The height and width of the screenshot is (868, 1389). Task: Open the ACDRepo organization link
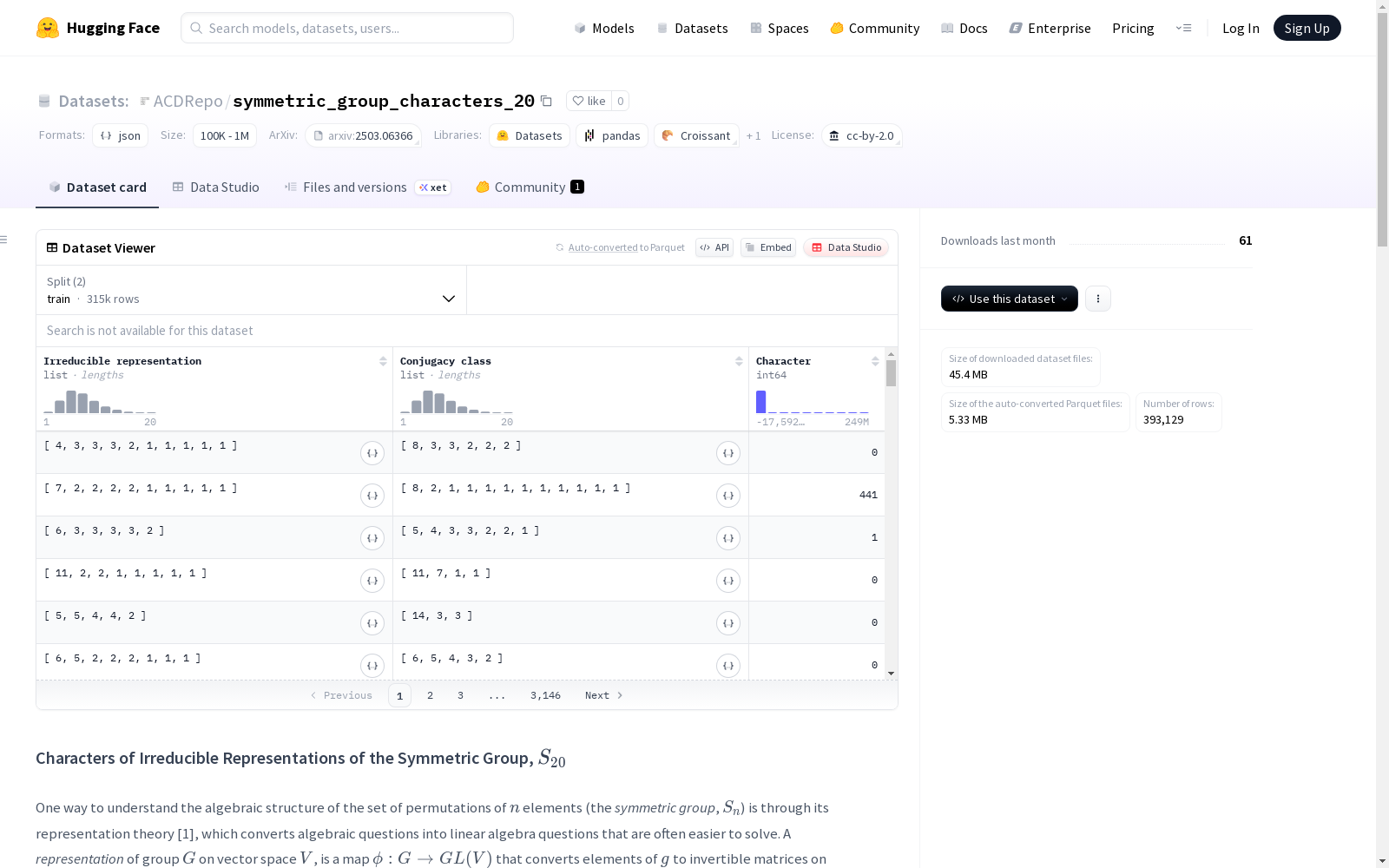(188, 101)
